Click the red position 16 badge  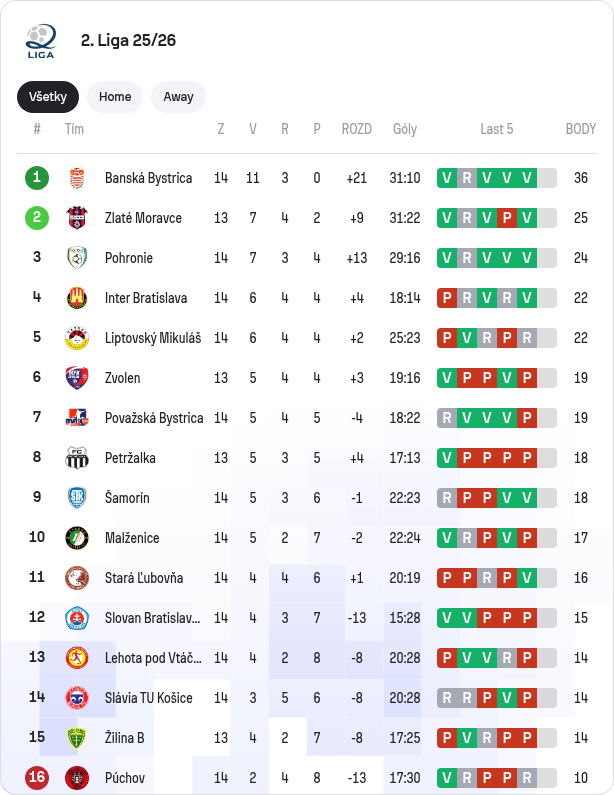click(37, 778)
